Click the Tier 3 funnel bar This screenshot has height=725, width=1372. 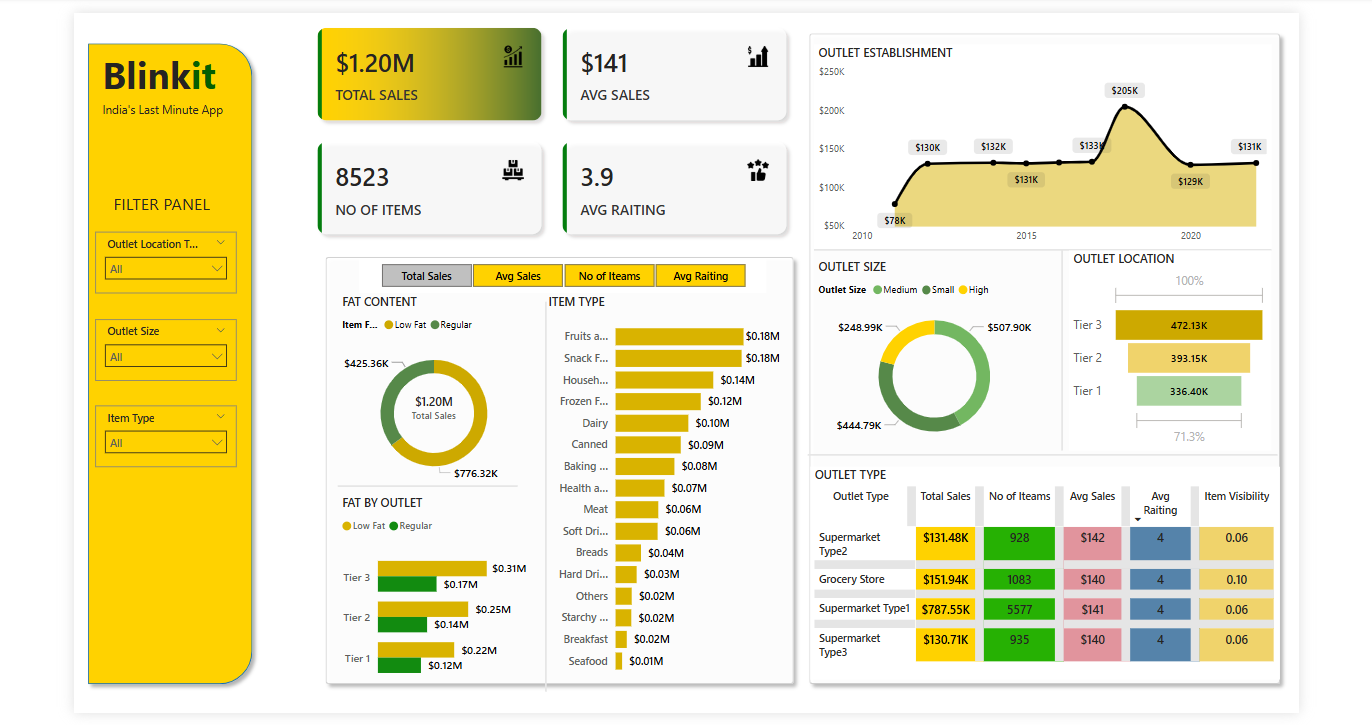click(x=1189, y=325)
